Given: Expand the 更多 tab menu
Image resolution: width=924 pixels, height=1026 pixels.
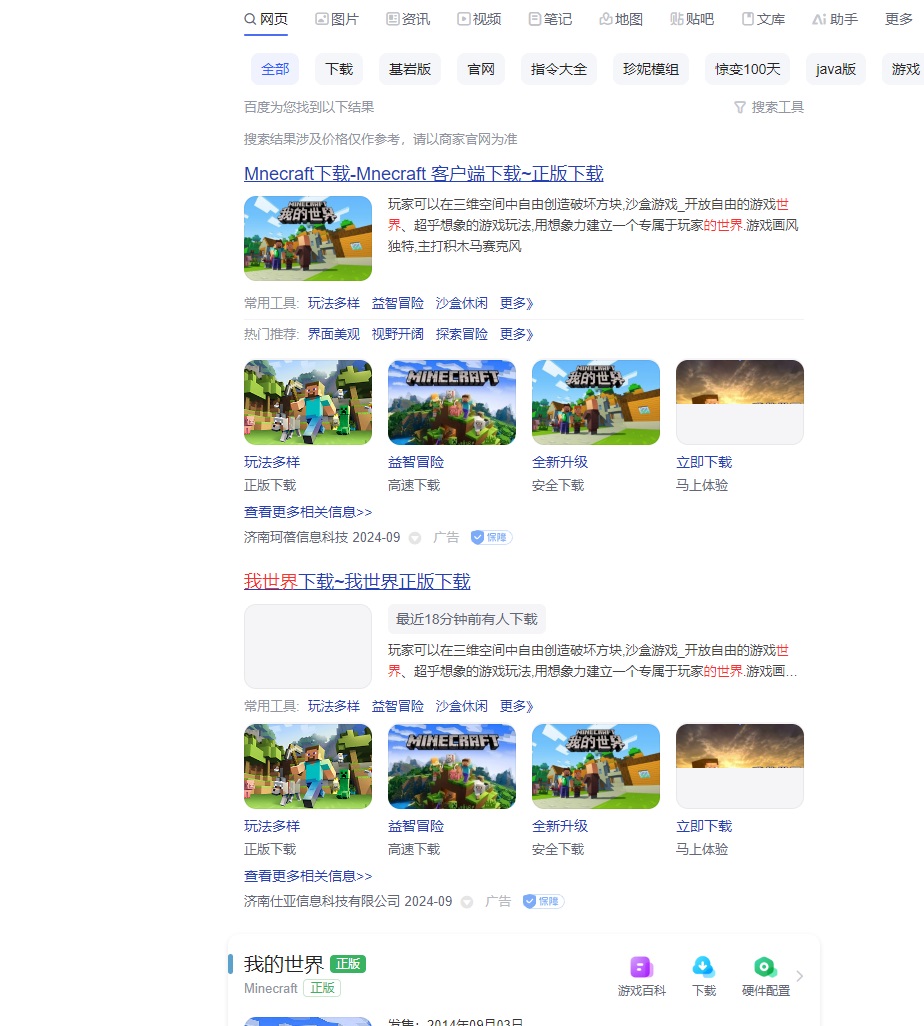Looking at the screenshot, I should coord(899,19).
